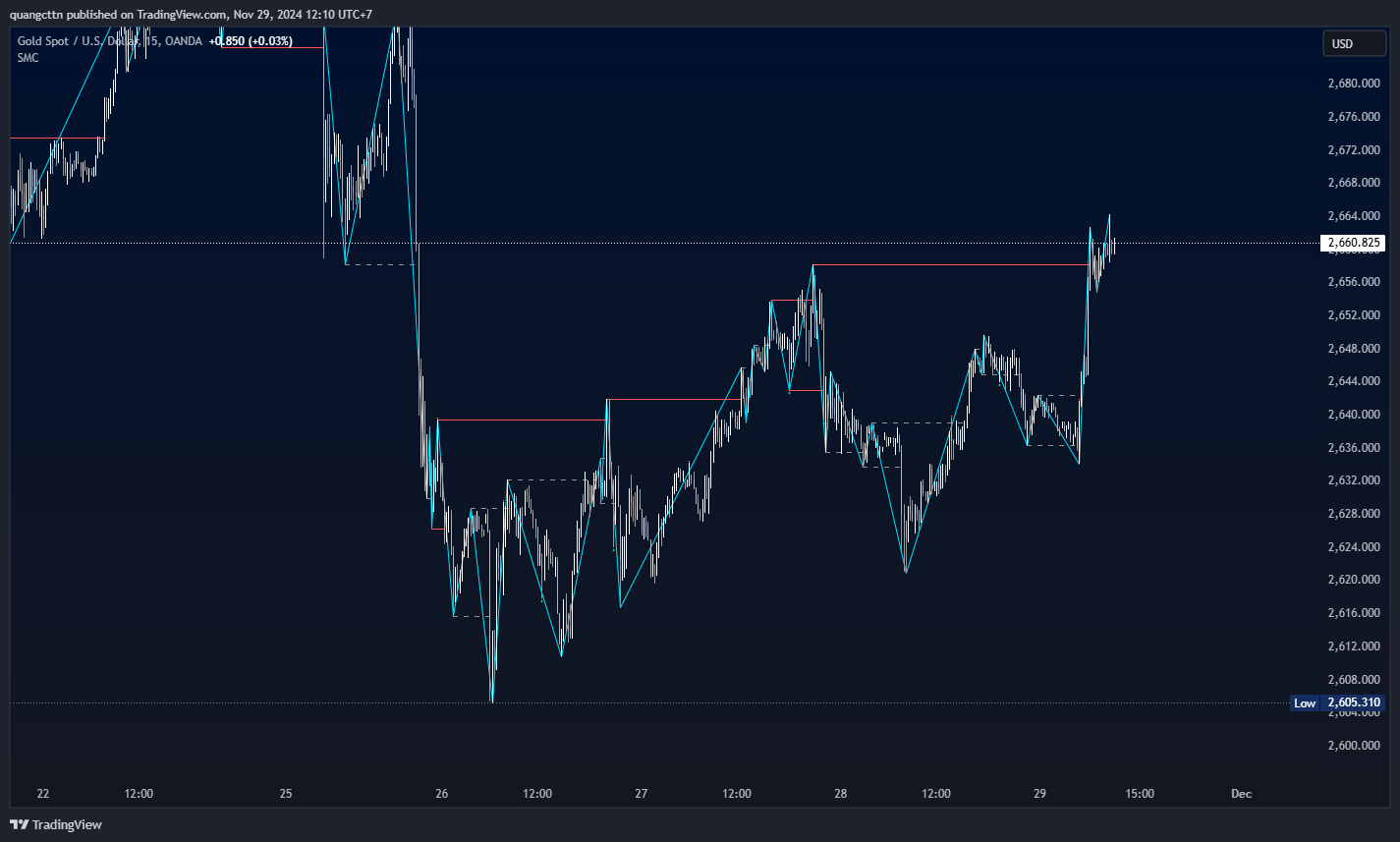Image resolution: width=1400 pixels, height=842 pixels.
Task: Click the +0.850 (+0.03%) change value
Action: point(251,41)
